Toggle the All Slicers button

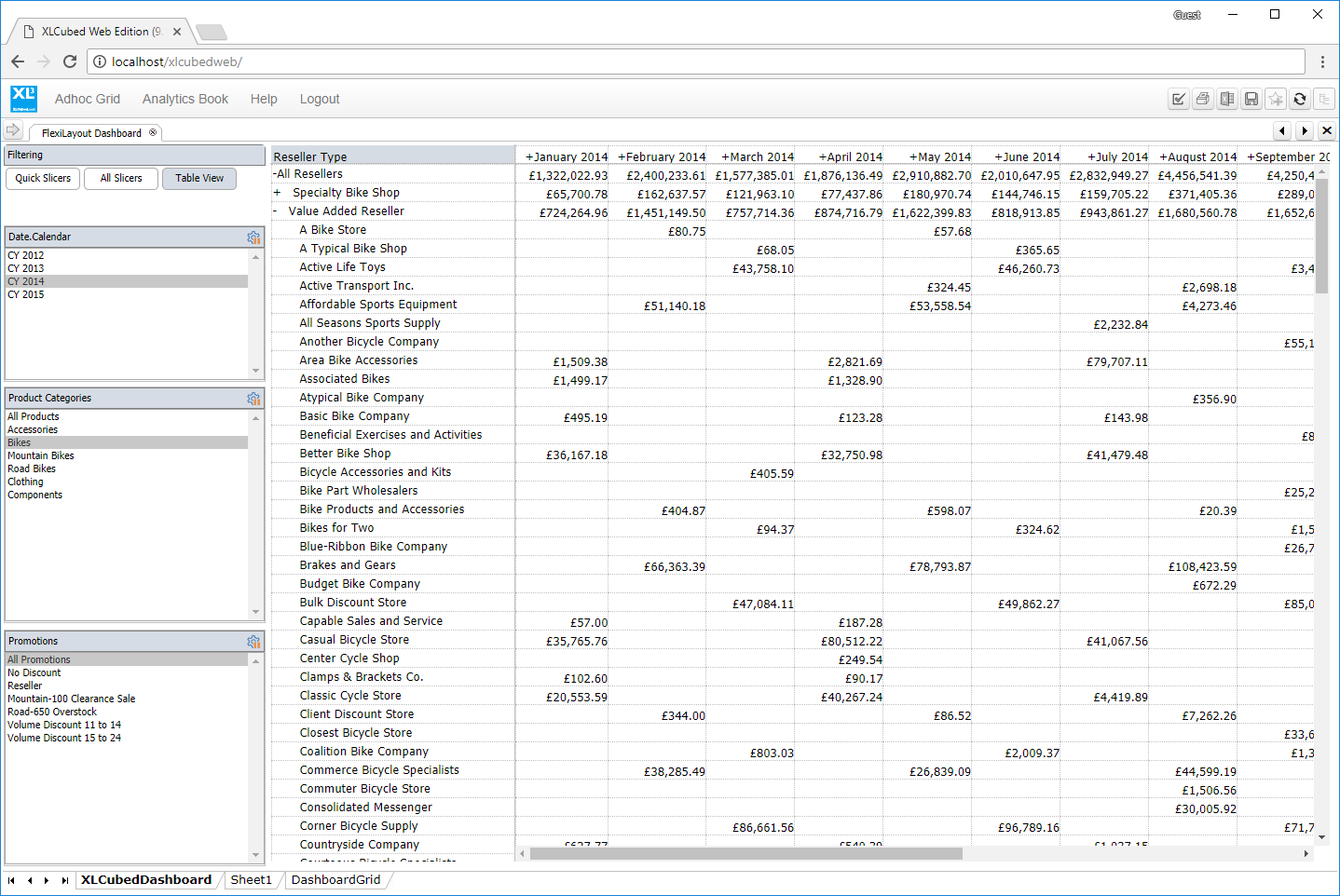(x=121, y=178)
